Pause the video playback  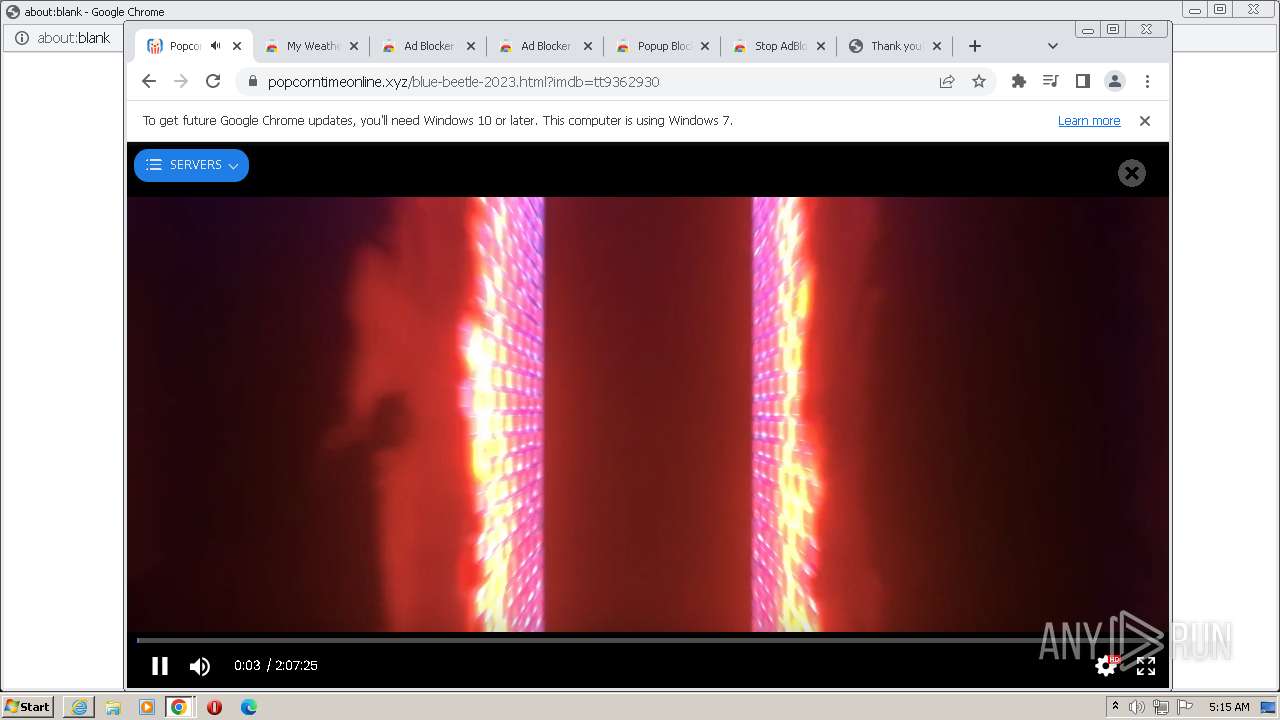click(x=159, y=666)
